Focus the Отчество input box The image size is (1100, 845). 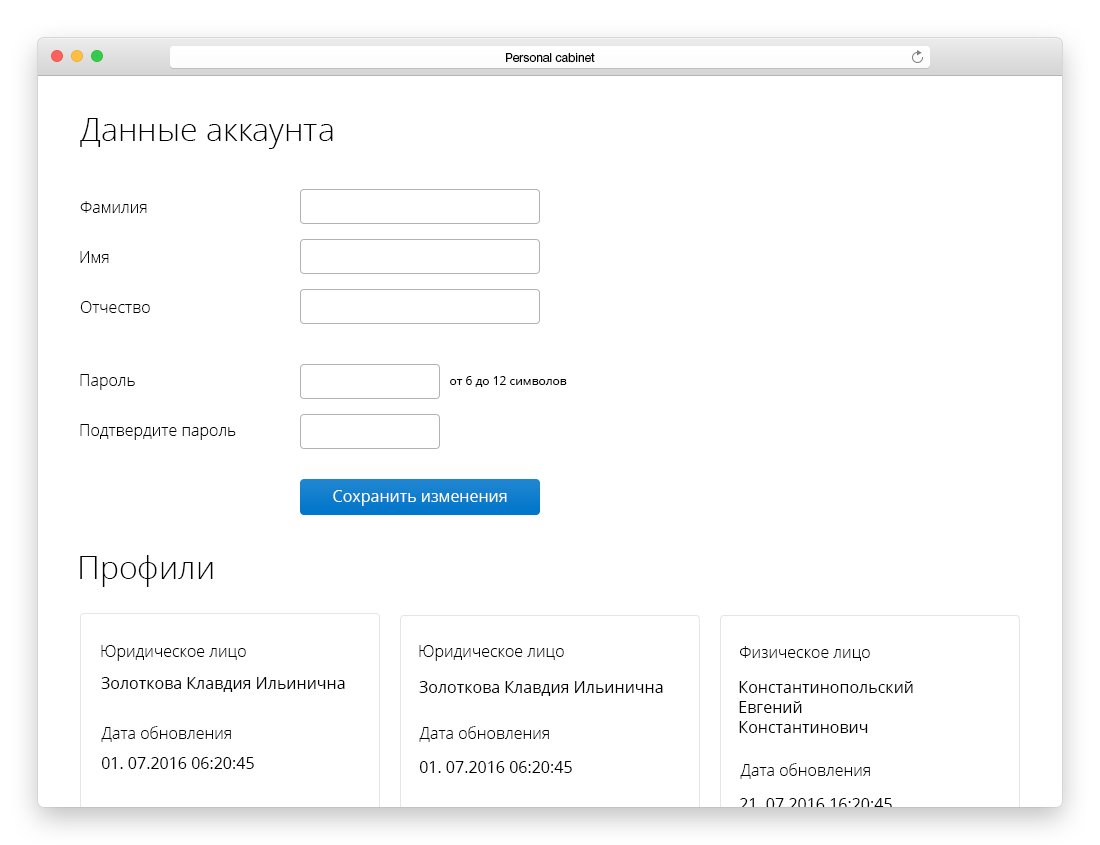point(419,307)
